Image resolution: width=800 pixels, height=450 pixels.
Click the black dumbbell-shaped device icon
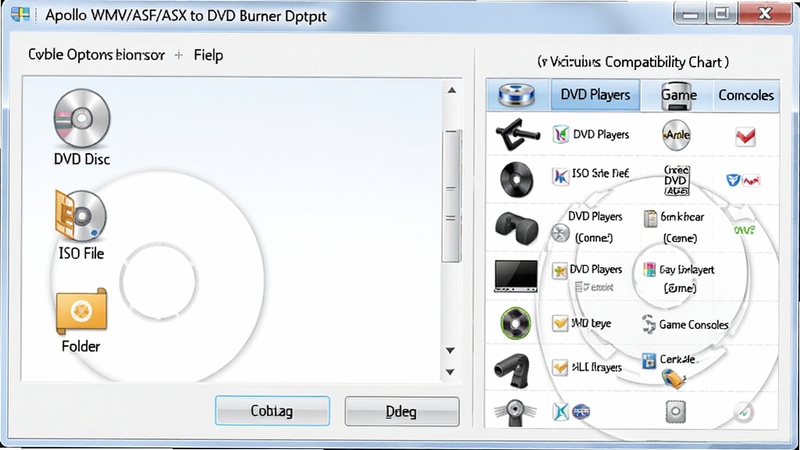pyautogui.click(x=516, y=228)
